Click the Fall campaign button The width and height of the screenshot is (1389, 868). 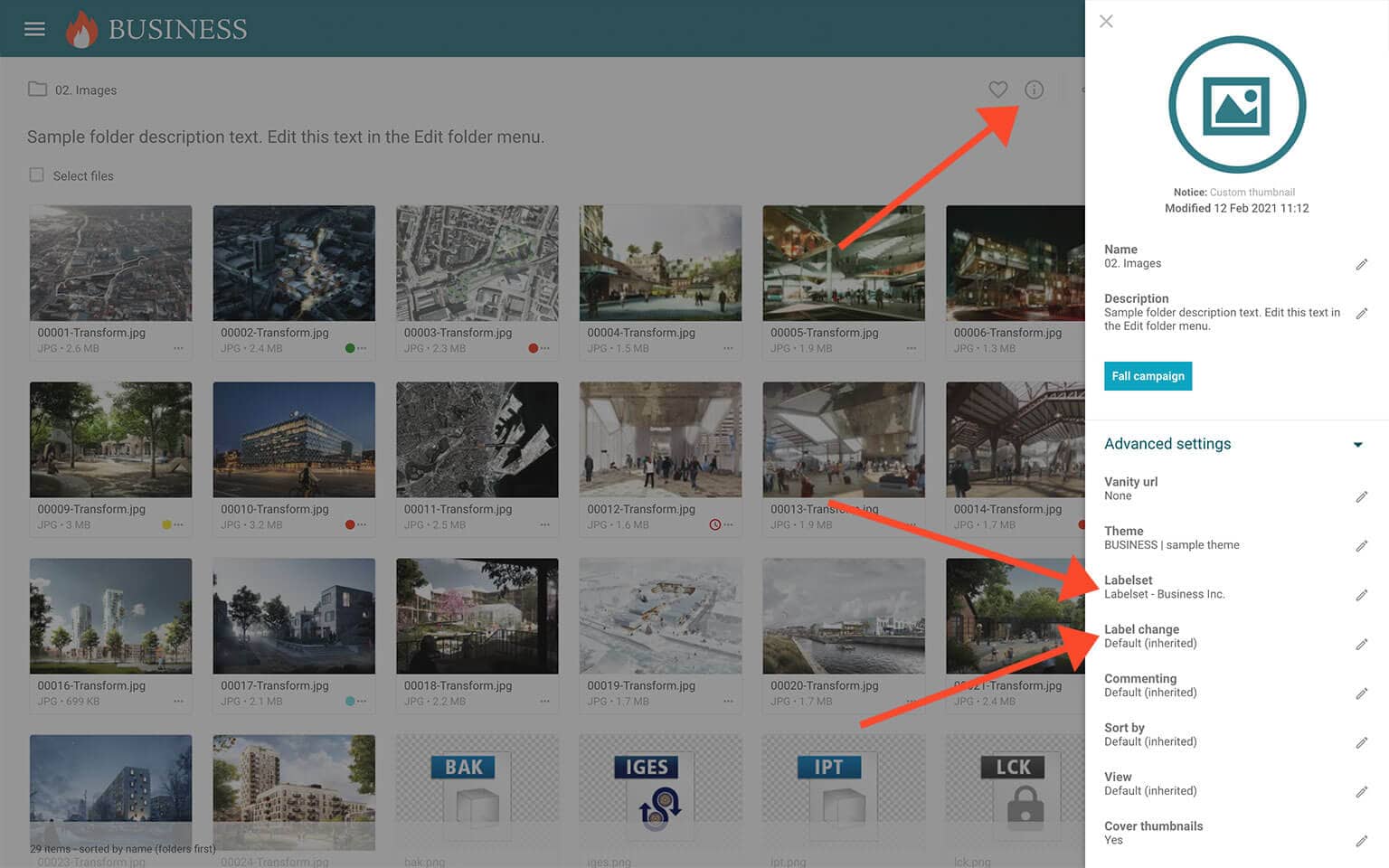coord(1147,376)
